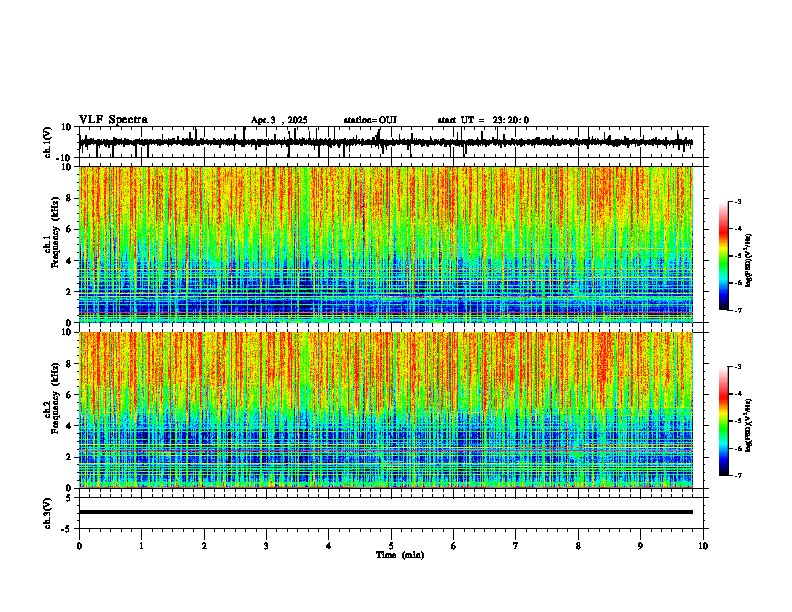Click time axis tick label "2"
The width and height of the screenshot is (792, 612).
(204, 546)
